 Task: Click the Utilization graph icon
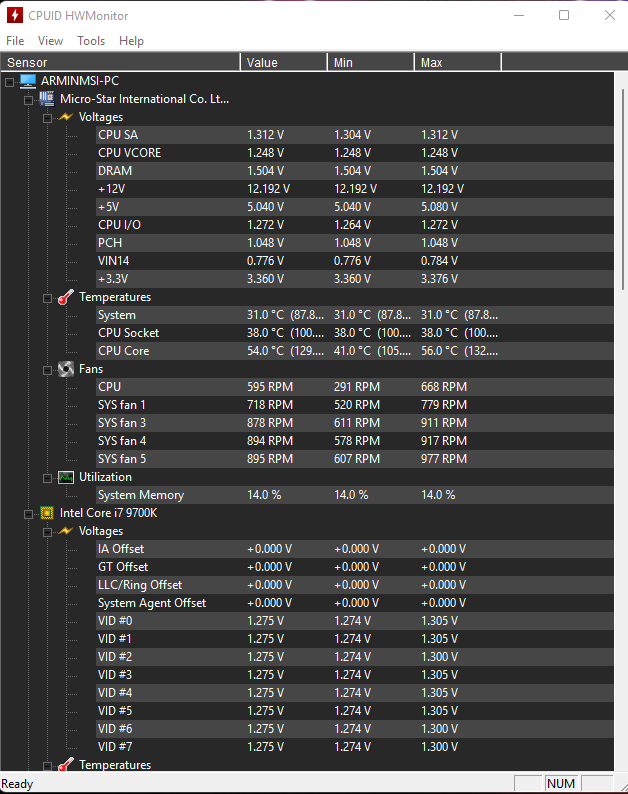(66, 478)
